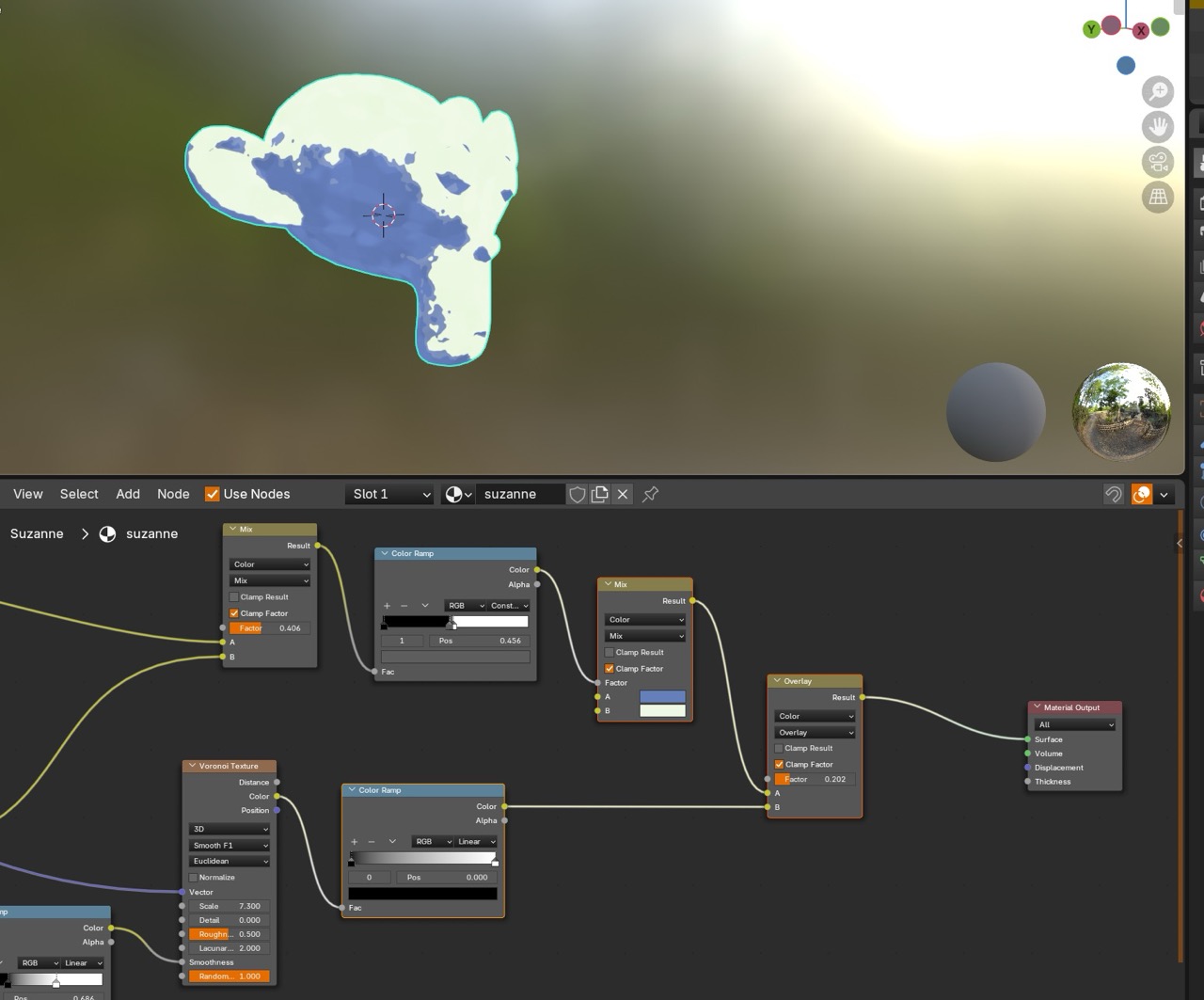Open the Euclidean distance metric dropdown
Viewport: 1204px width, 1000px height.
point(230,862)
